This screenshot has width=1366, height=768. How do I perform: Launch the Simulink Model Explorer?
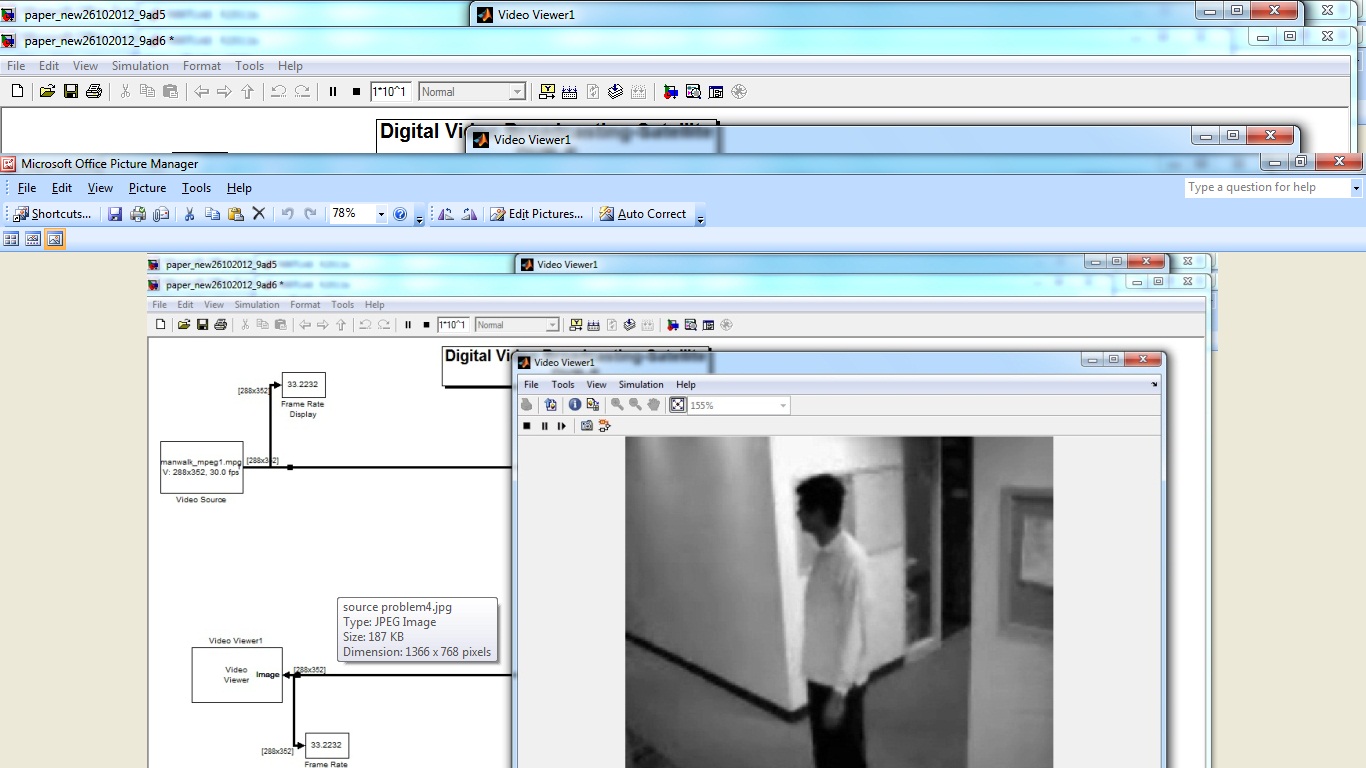point(693,92)
